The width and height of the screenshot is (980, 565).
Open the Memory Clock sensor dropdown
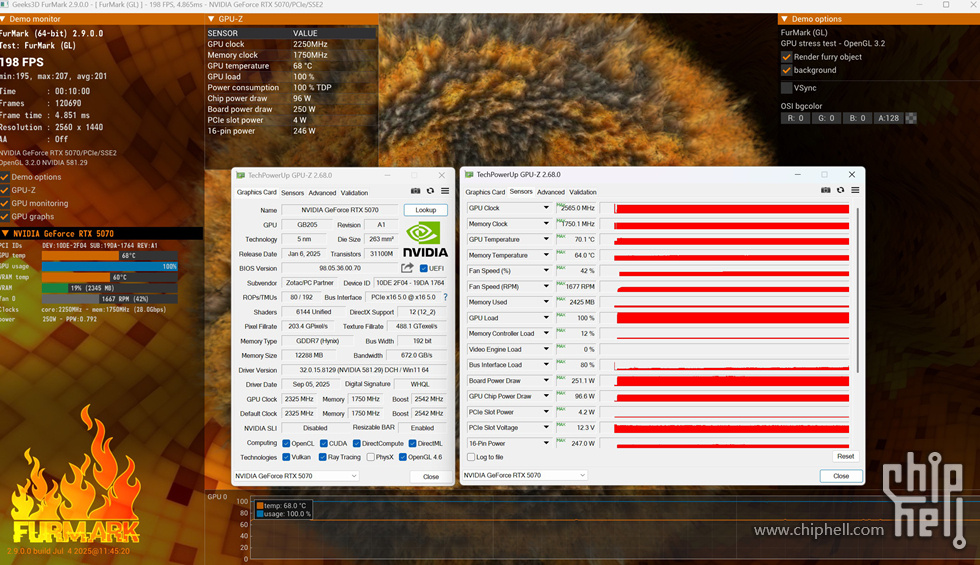click(546, 224)
